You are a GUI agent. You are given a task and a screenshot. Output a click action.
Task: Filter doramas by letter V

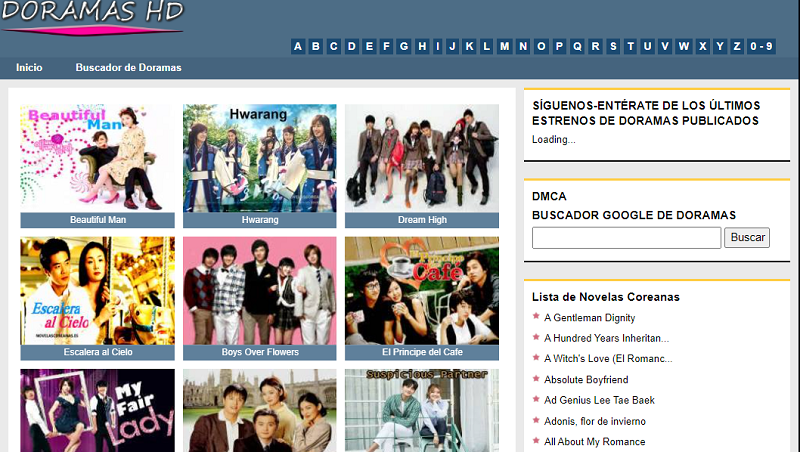click(x=665, y=46)
